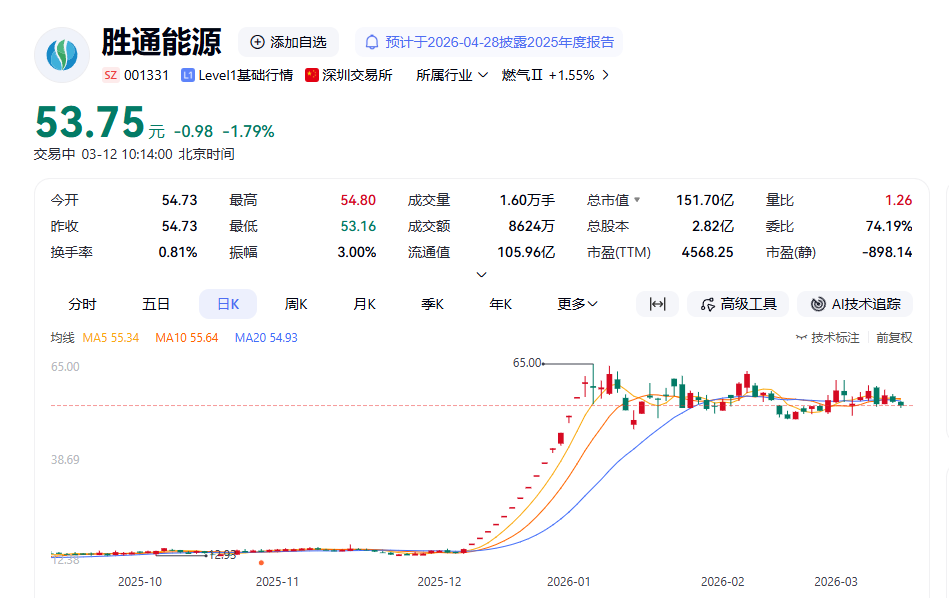The height and width of the screenshot is (598, 949).
Task: Open the 总市值 dropdown triangle
Action: click(x=637, y=200)
